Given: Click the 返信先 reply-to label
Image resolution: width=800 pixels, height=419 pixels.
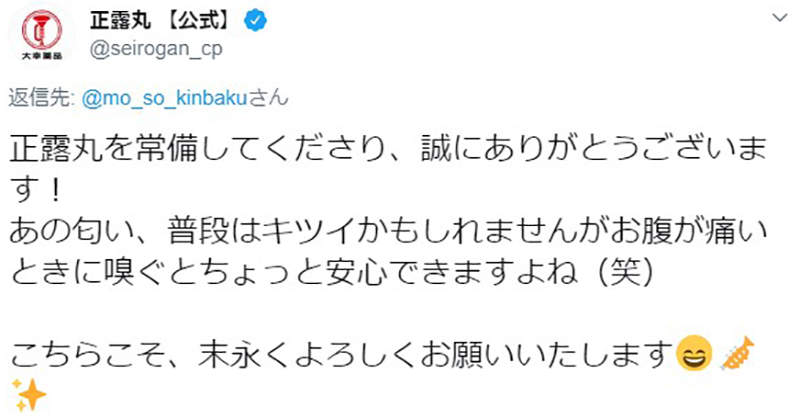Looking at the screenshot, I should click(x=36, y=99).
